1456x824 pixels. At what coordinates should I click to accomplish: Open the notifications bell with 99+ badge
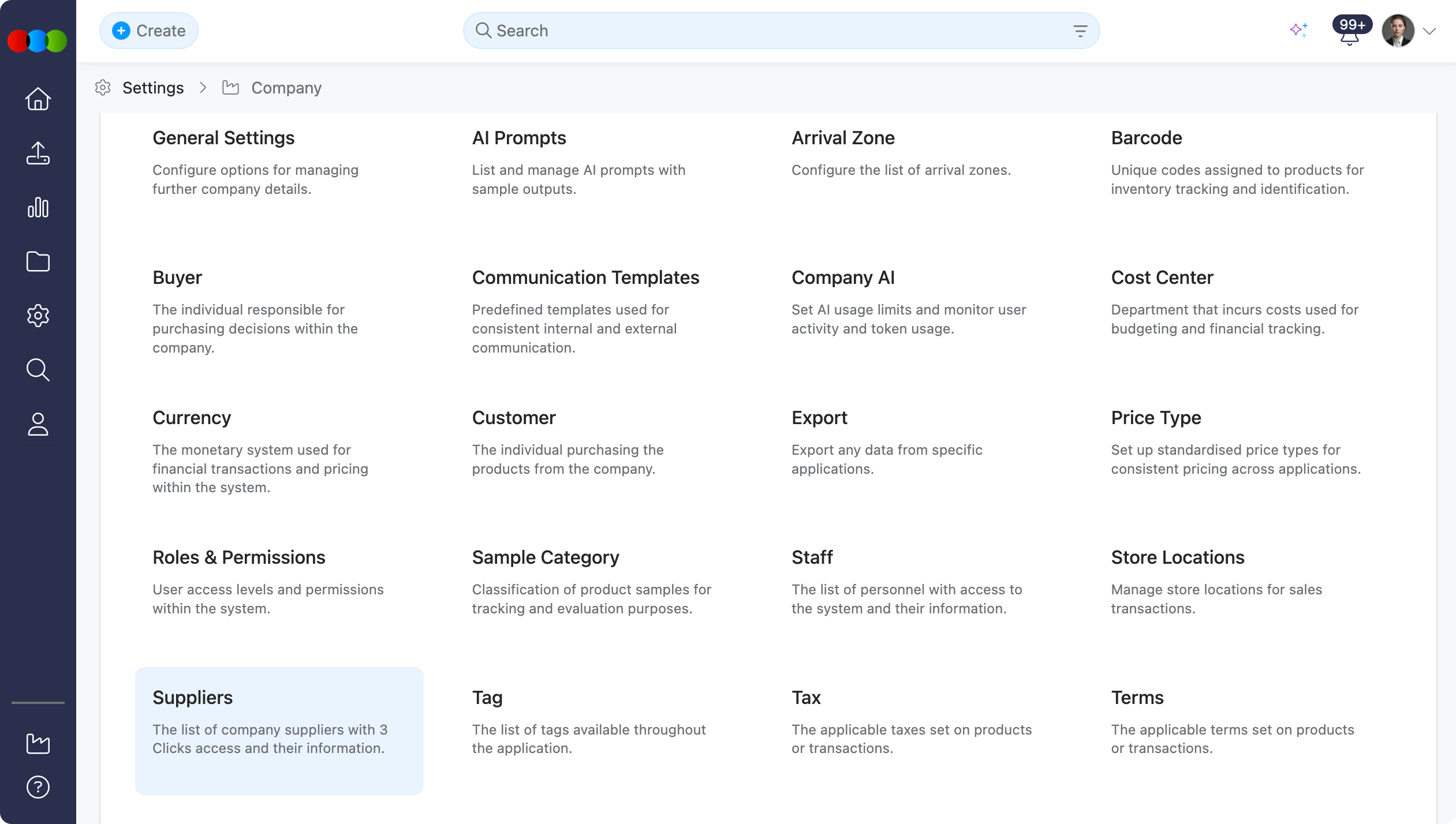tap(1349, 33)
